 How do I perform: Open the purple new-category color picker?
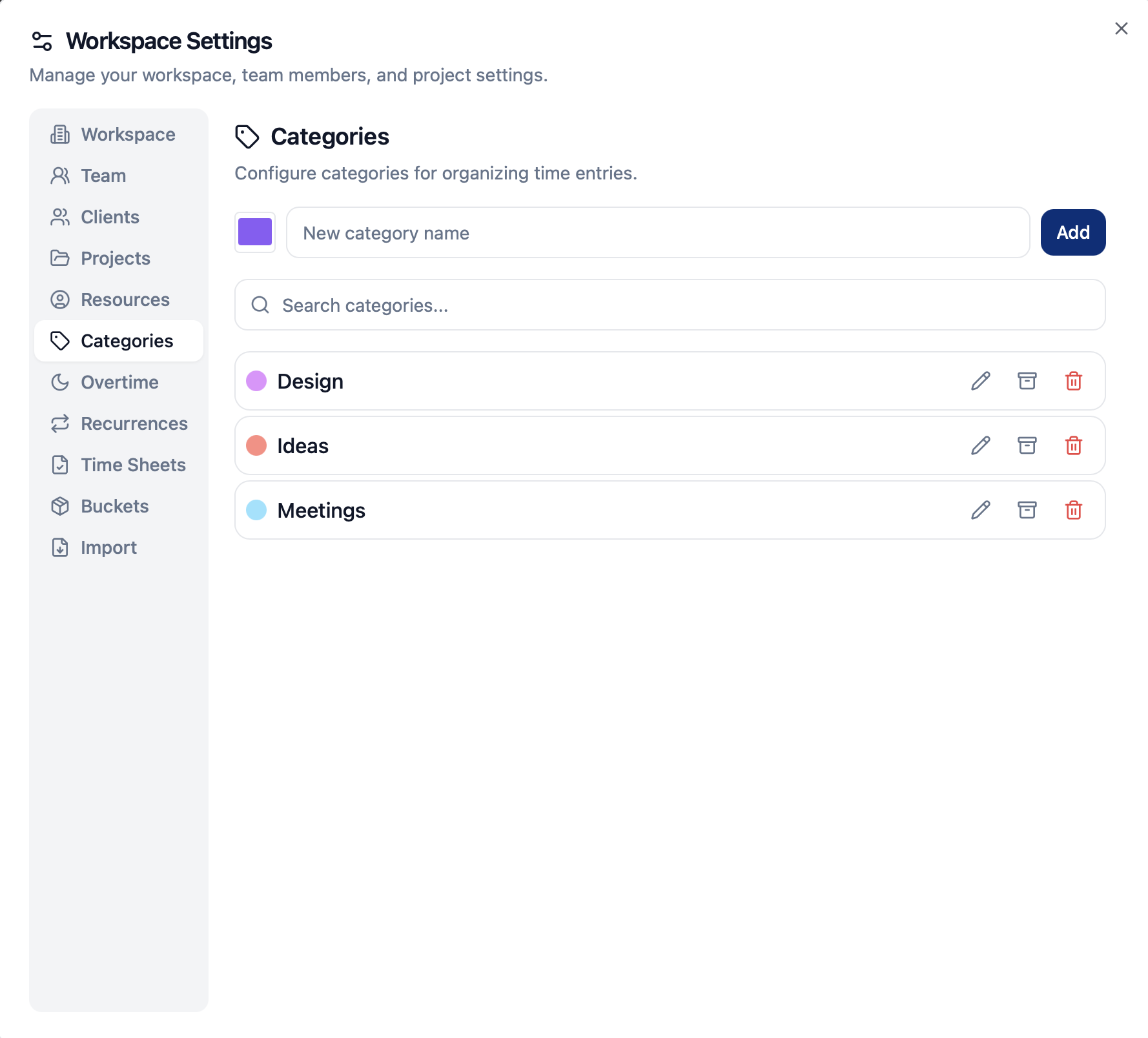click(255, 232)
